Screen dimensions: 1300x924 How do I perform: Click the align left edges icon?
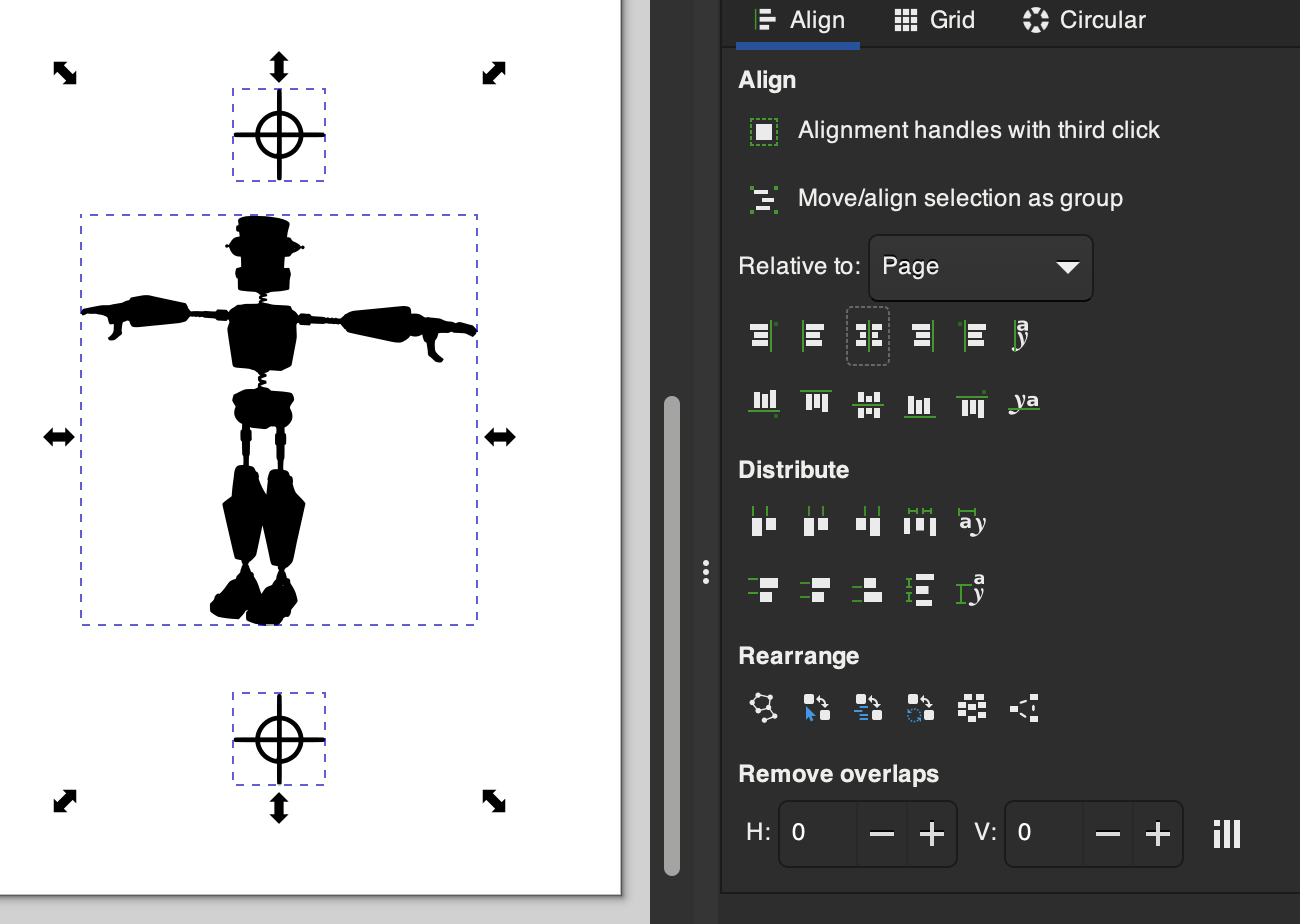coord(814,336)
